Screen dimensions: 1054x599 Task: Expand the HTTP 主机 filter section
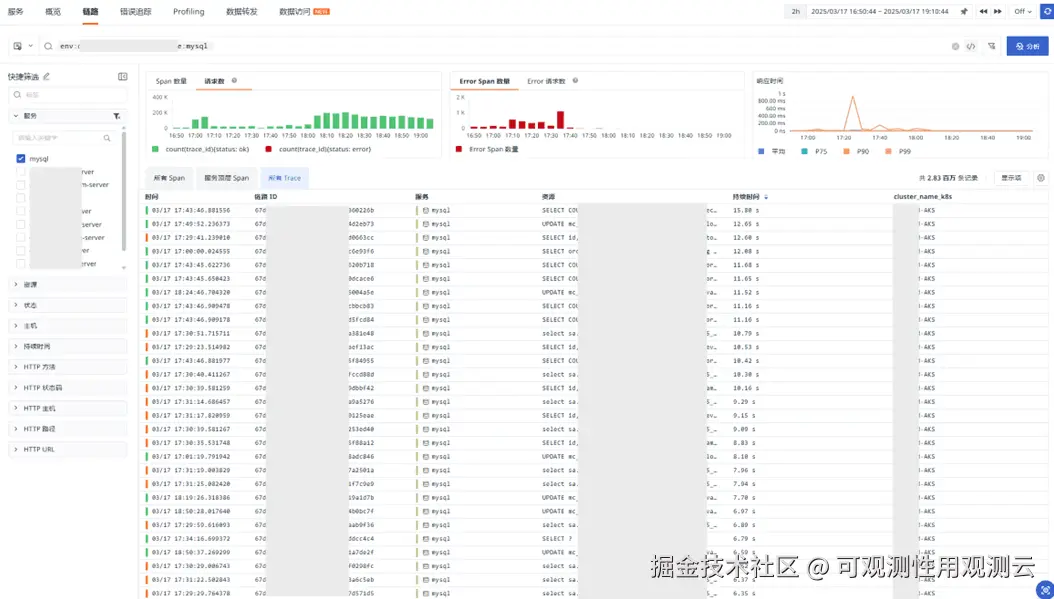[67, 408]
